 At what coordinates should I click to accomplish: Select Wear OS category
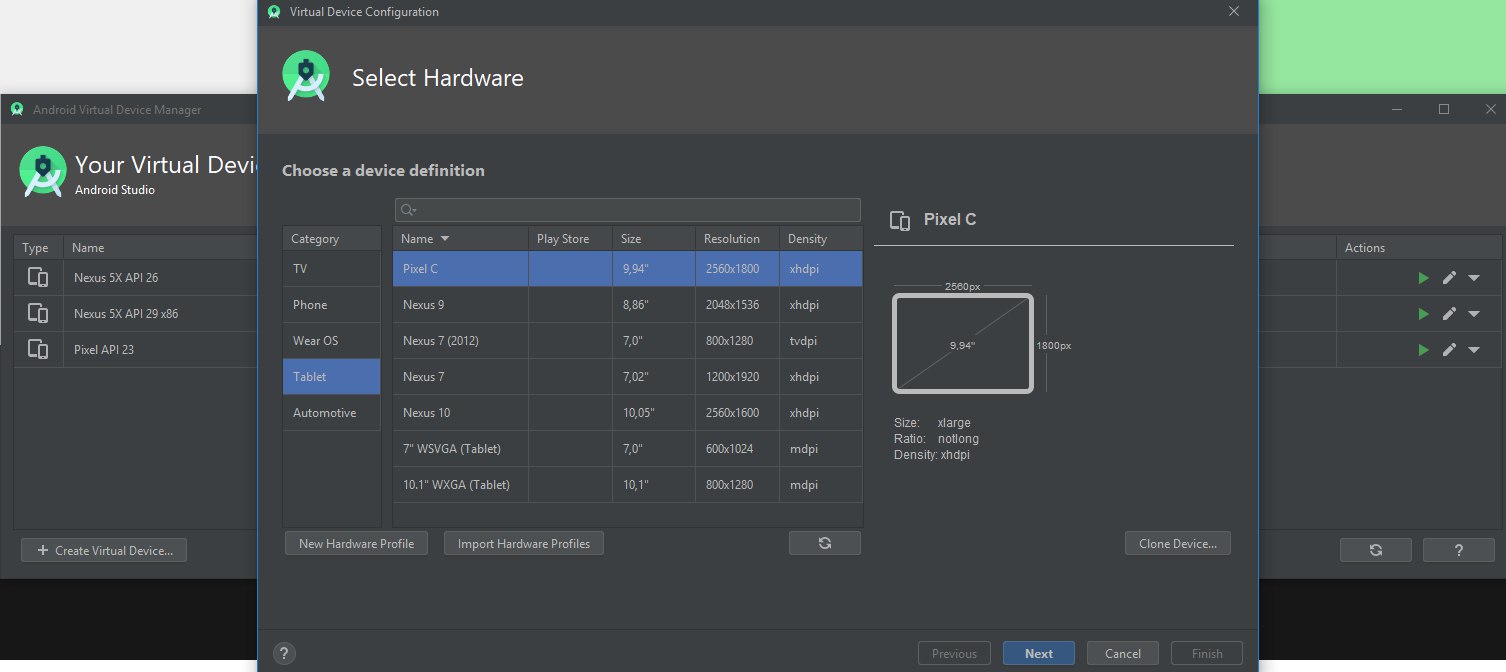click(332, 341)
